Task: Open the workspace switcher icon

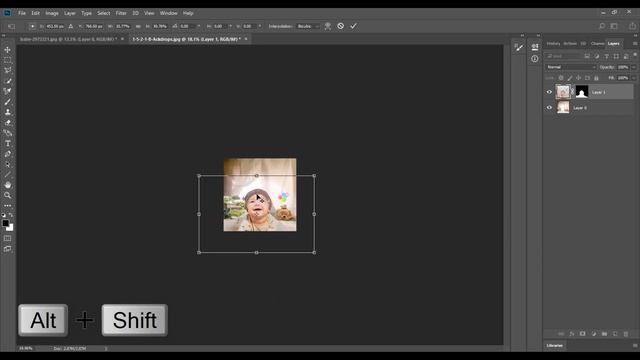Action: click(x=614, y=26)
